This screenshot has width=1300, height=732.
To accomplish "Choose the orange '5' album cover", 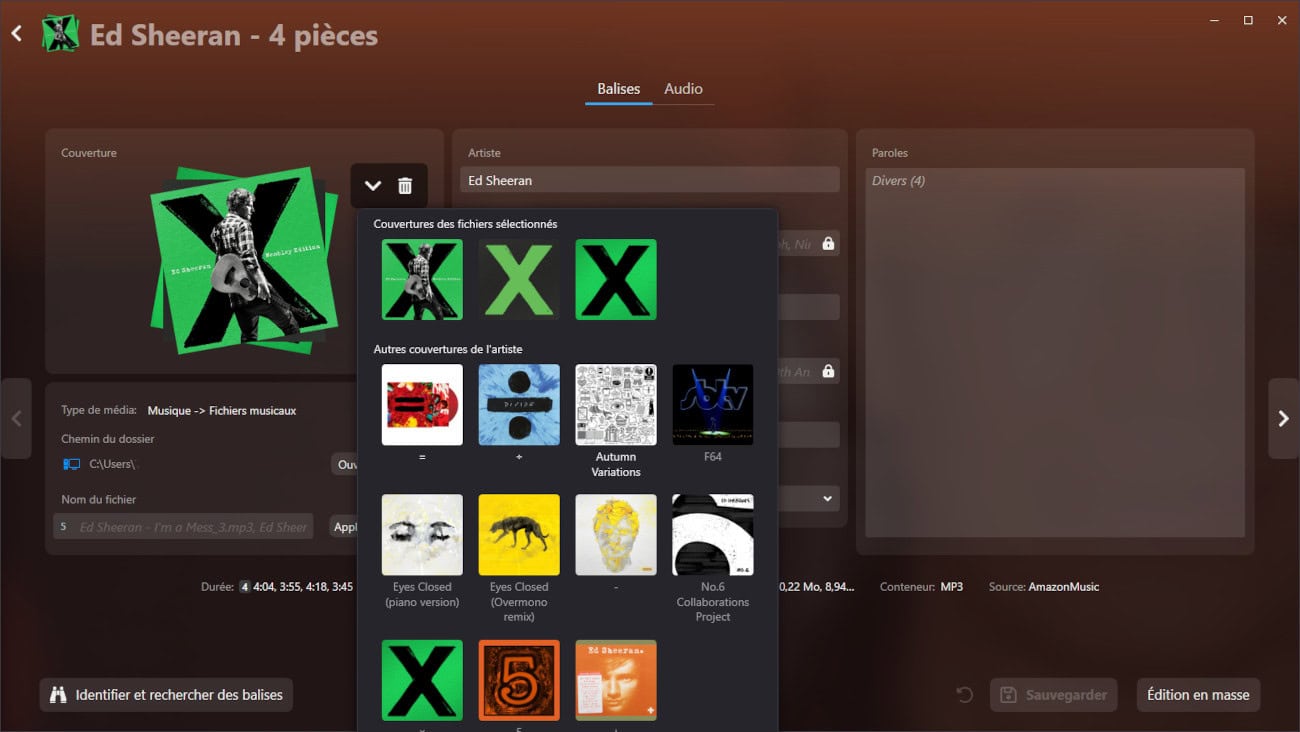I will (519, 680).
